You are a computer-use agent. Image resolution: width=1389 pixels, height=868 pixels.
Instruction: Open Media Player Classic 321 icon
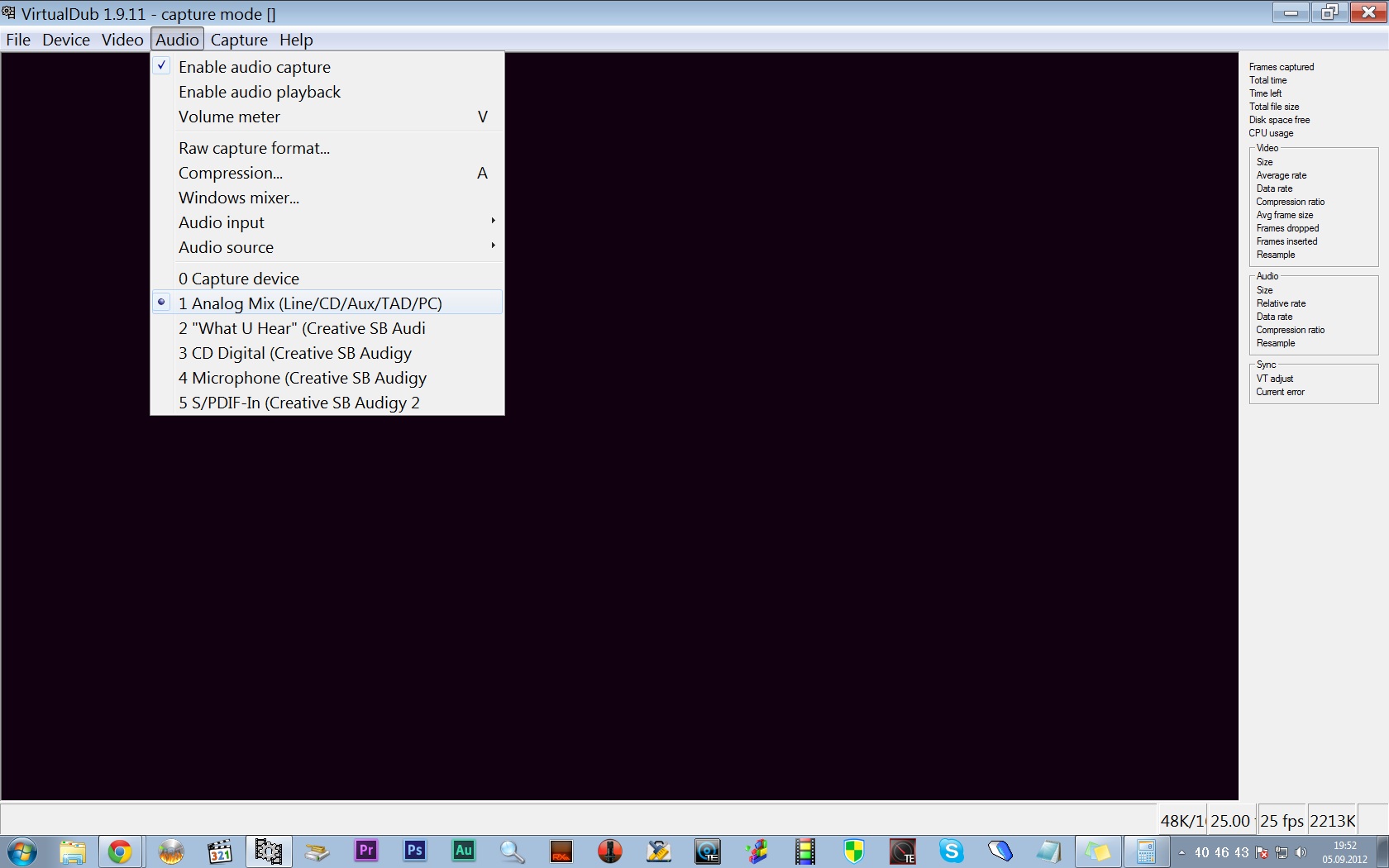[220, 851]
